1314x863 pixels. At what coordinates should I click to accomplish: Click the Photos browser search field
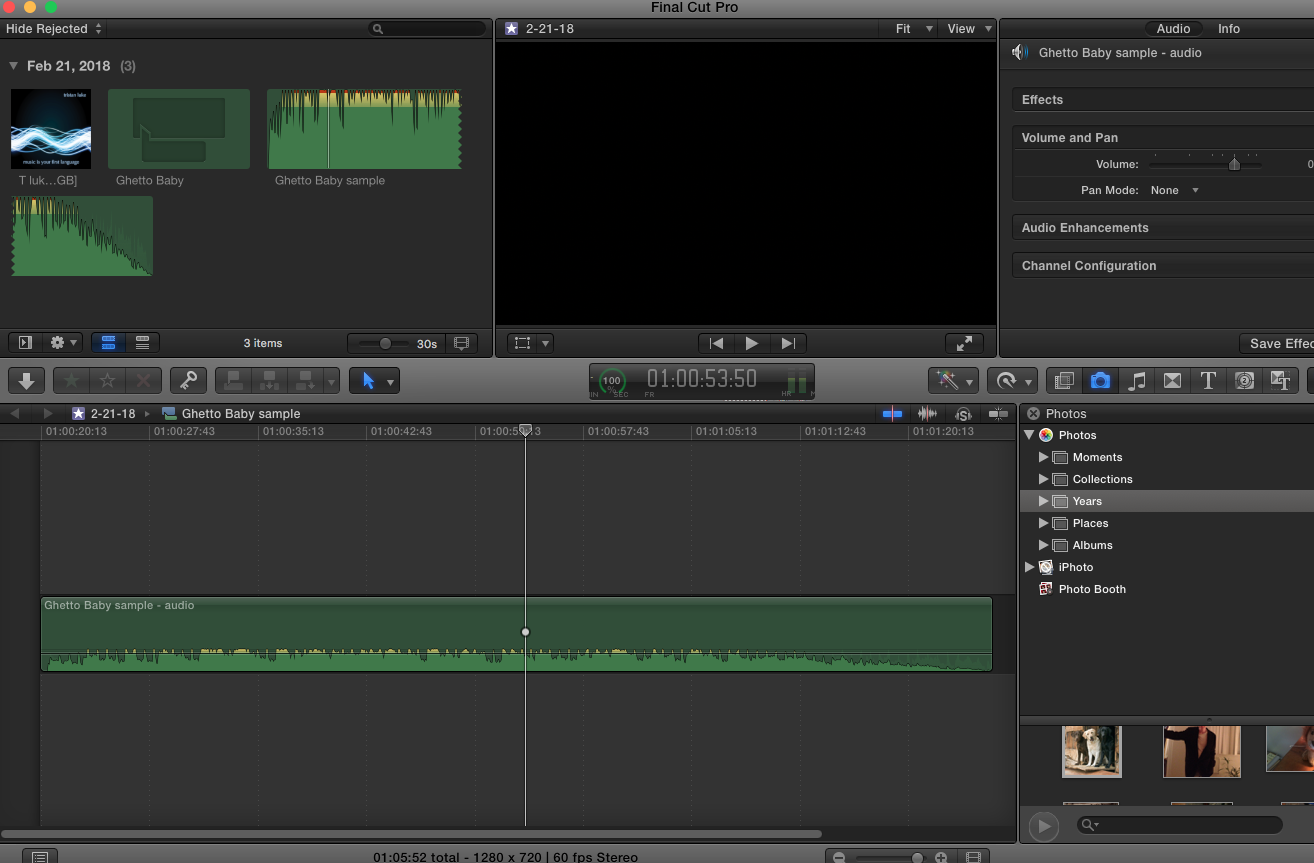tap(1179, 825)
